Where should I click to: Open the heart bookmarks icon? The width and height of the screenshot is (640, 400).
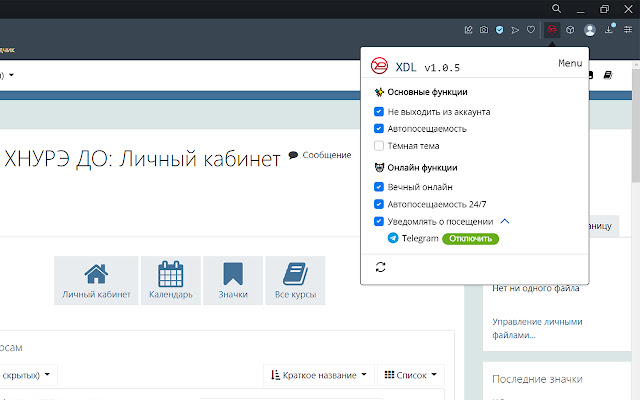[x=530, y=30]
